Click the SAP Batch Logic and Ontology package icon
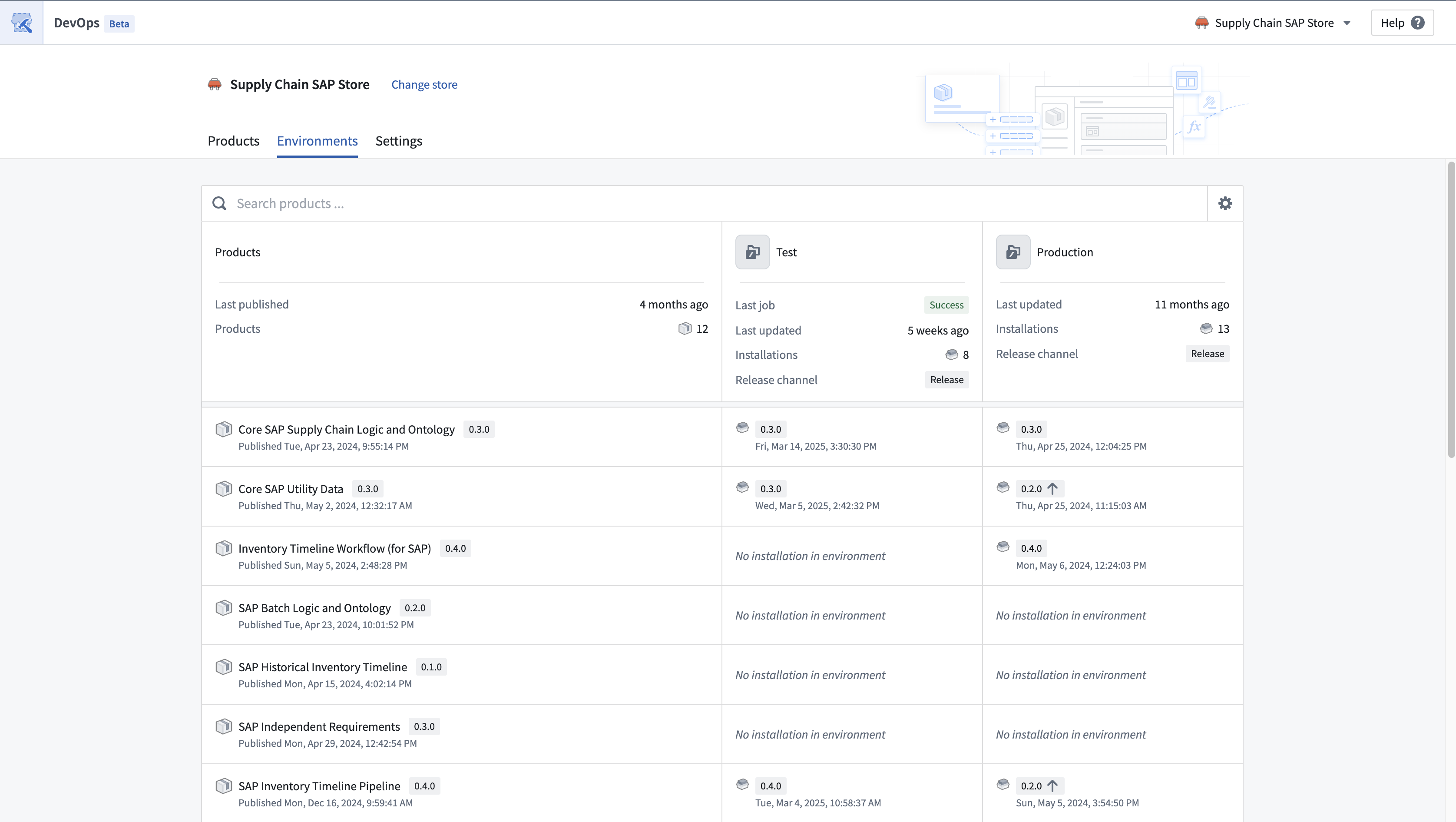Viewport: 1456px width, 822px height. pos(224,608)
